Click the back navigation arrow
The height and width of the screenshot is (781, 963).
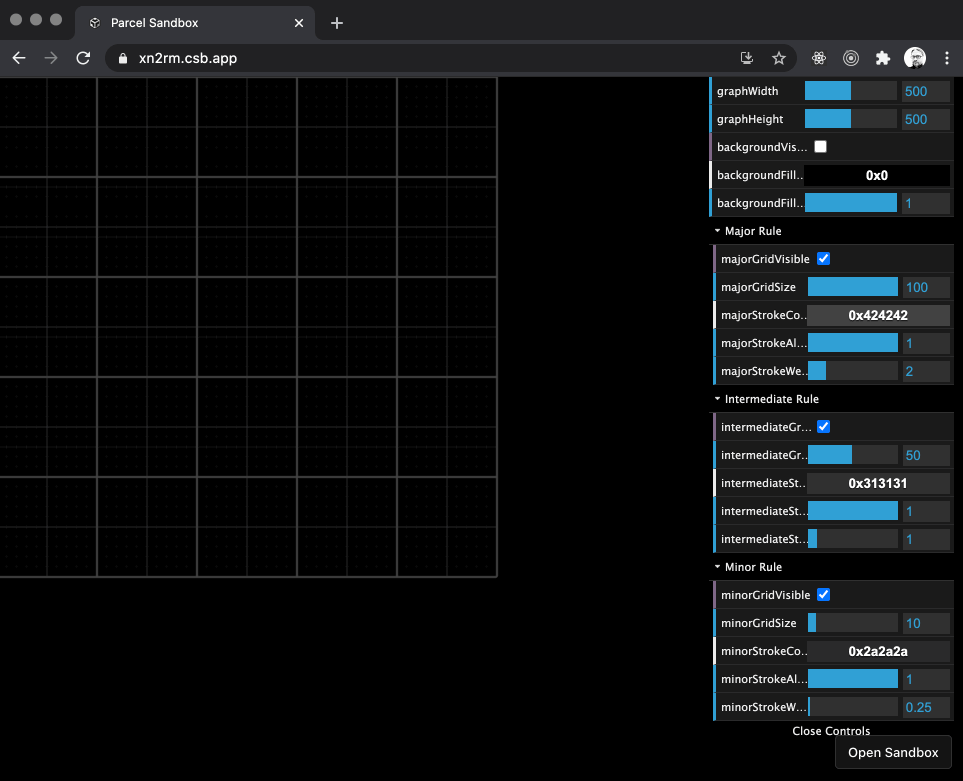18,58
